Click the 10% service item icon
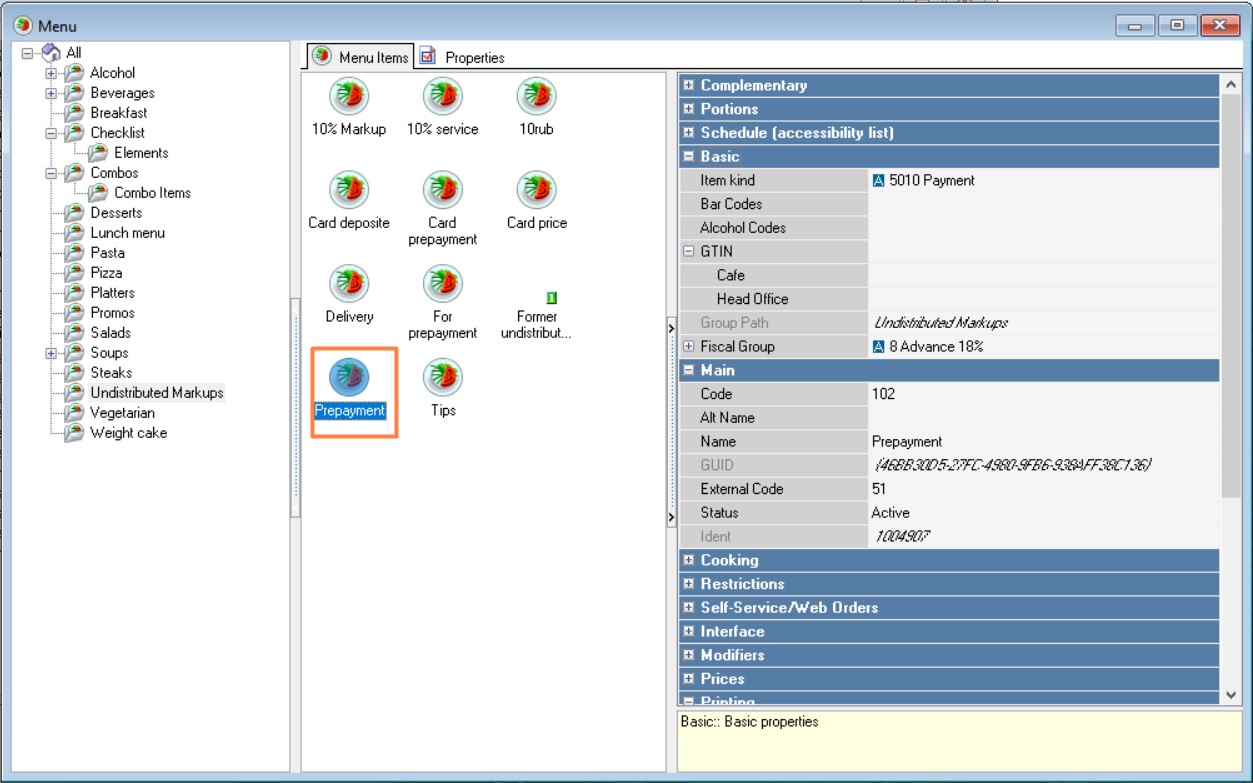This screenshot has width=1253, height=783. click(x=442, y=97)
